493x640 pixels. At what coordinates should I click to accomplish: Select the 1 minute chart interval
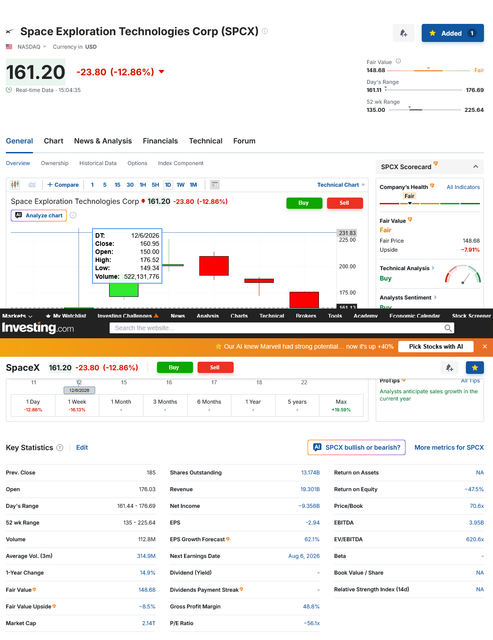pos(92,185)
